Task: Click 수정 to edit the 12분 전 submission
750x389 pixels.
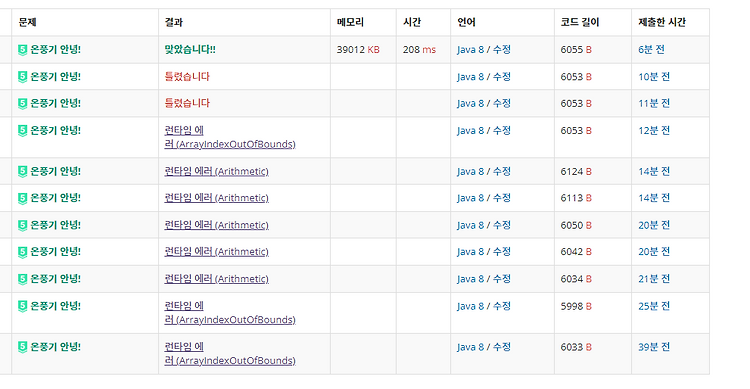Action: pyautogui.click(x=502, y=131)
